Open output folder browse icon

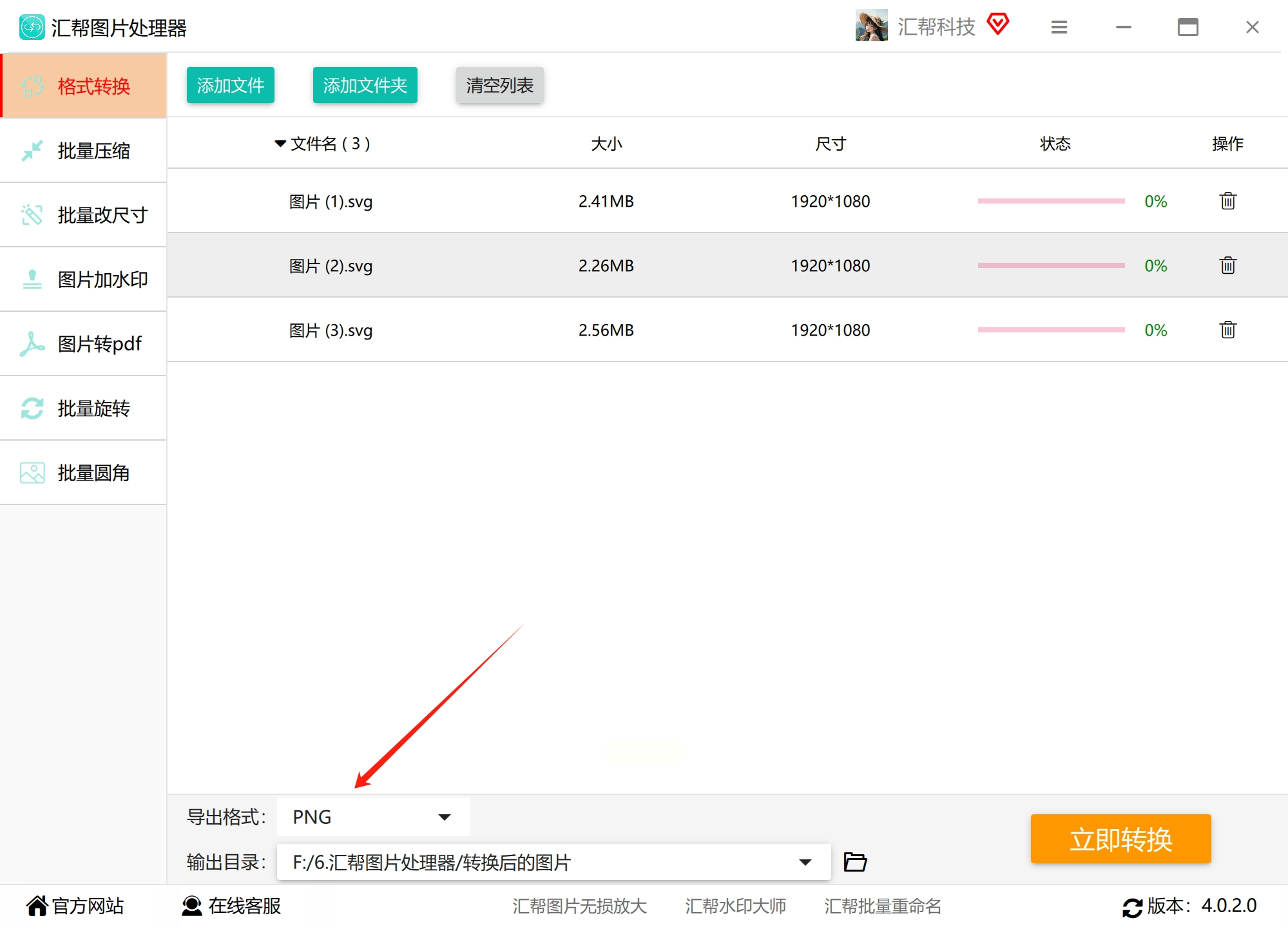pos(855,861)
